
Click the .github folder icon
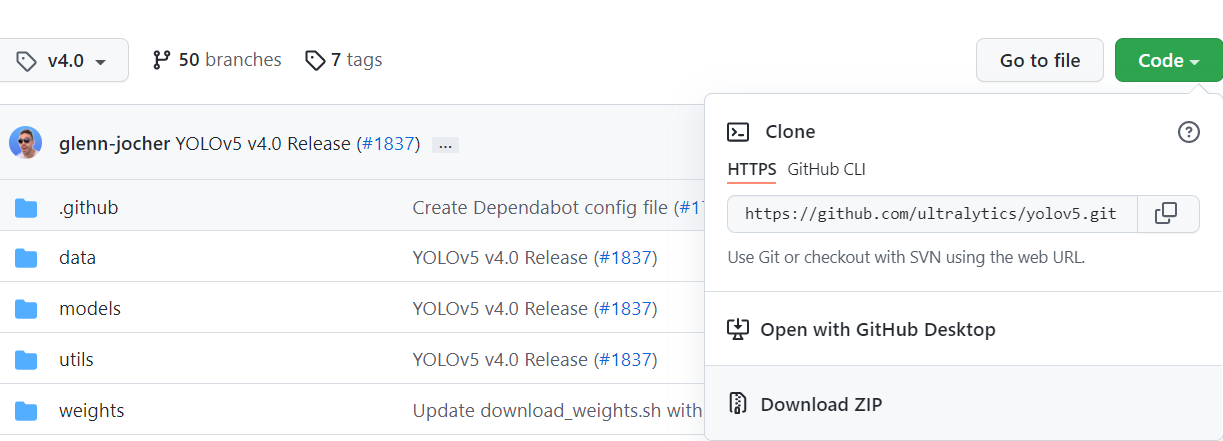pyautogui.click(x=26, y=208)
